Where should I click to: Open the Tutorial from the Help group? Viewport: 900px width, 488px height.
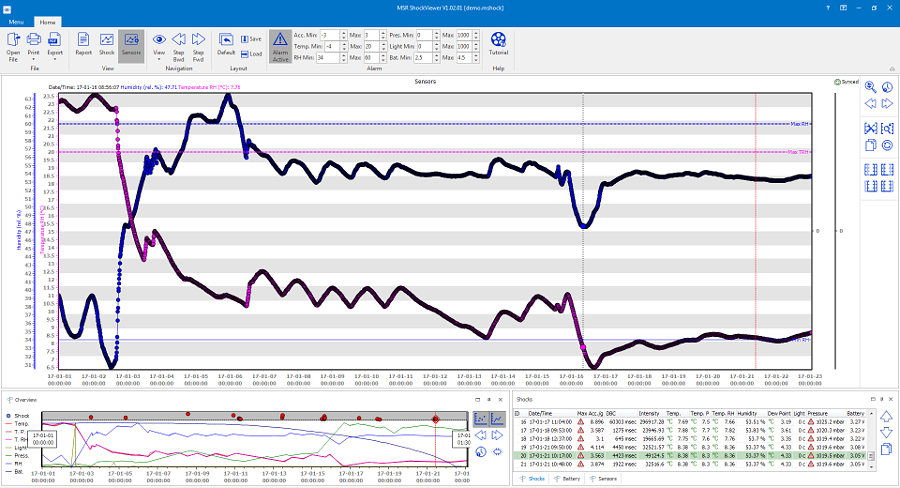point(498,44)
